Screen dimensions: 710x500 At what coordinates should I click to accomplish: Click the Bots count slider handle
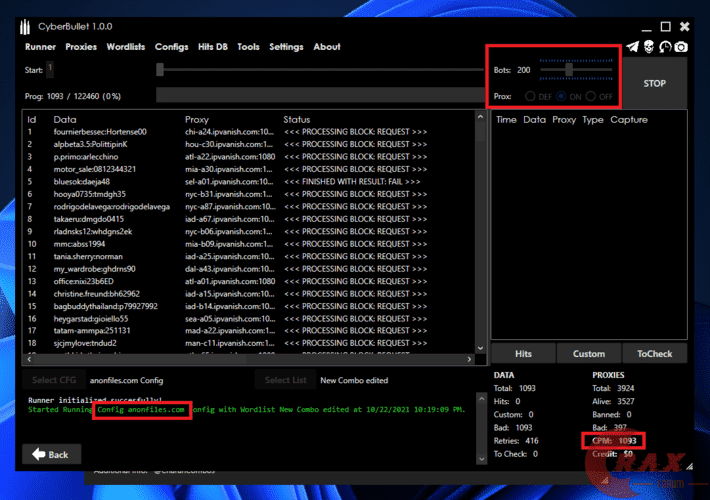coord(569,70)
